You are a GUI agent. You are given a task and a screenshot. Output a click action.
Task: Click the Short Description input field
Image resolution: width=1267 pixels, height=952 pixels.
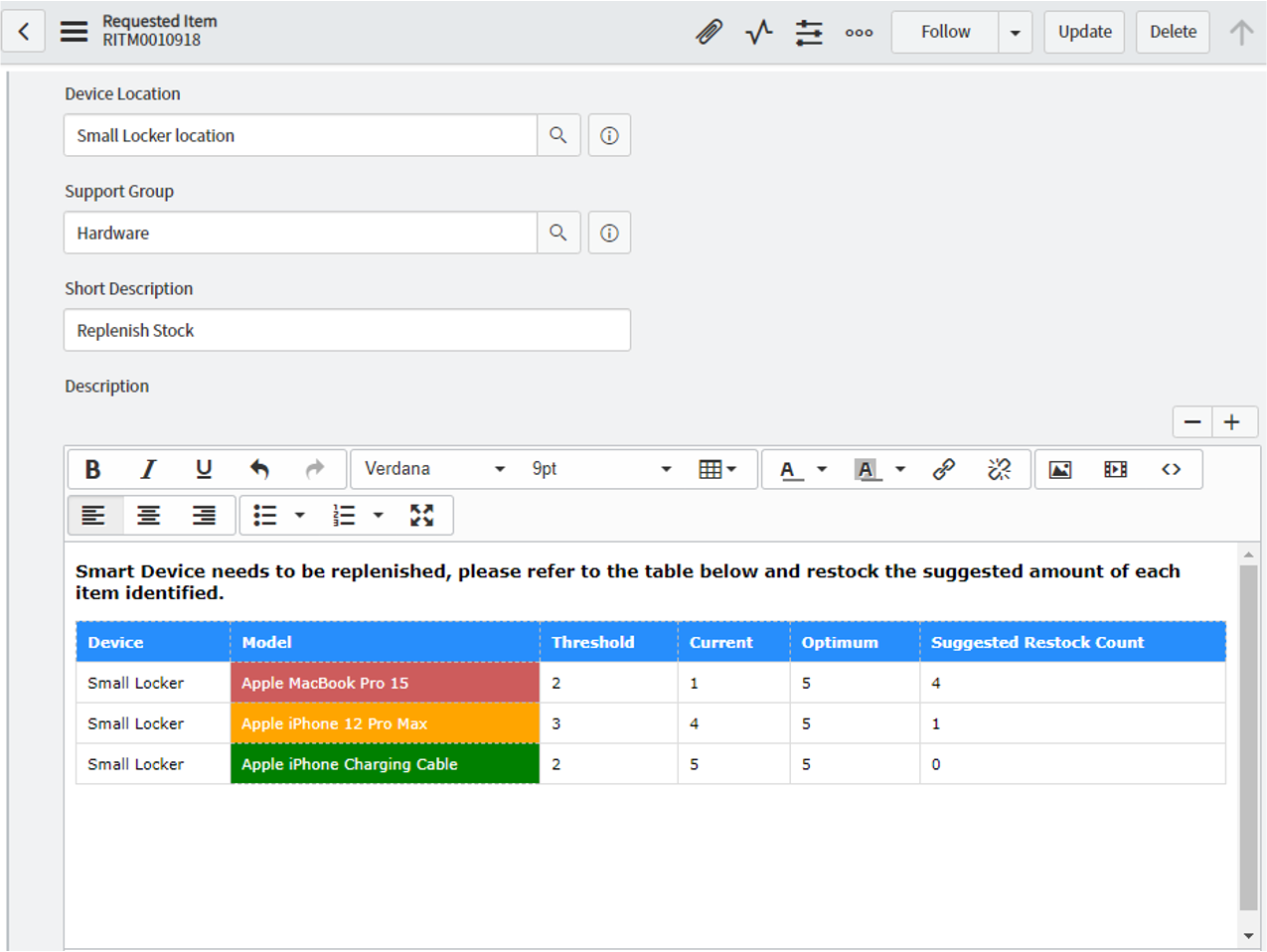pos(347,330)
